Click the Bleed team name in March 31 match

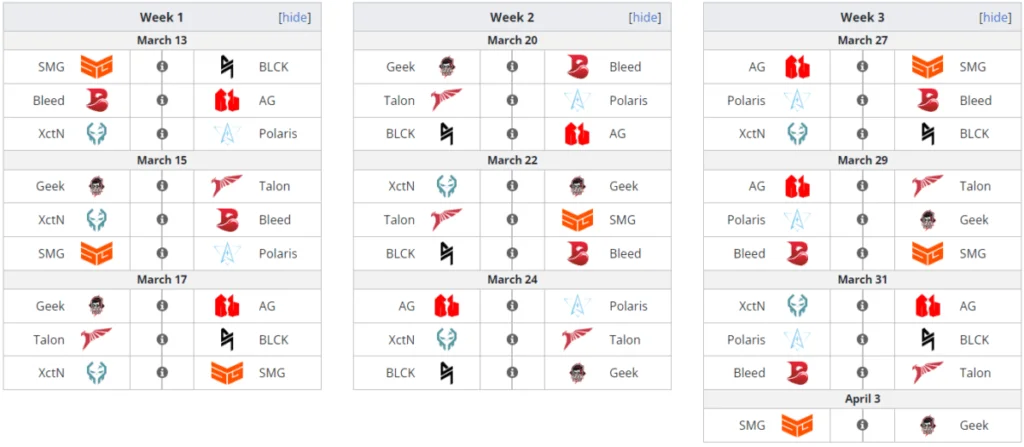749,373
